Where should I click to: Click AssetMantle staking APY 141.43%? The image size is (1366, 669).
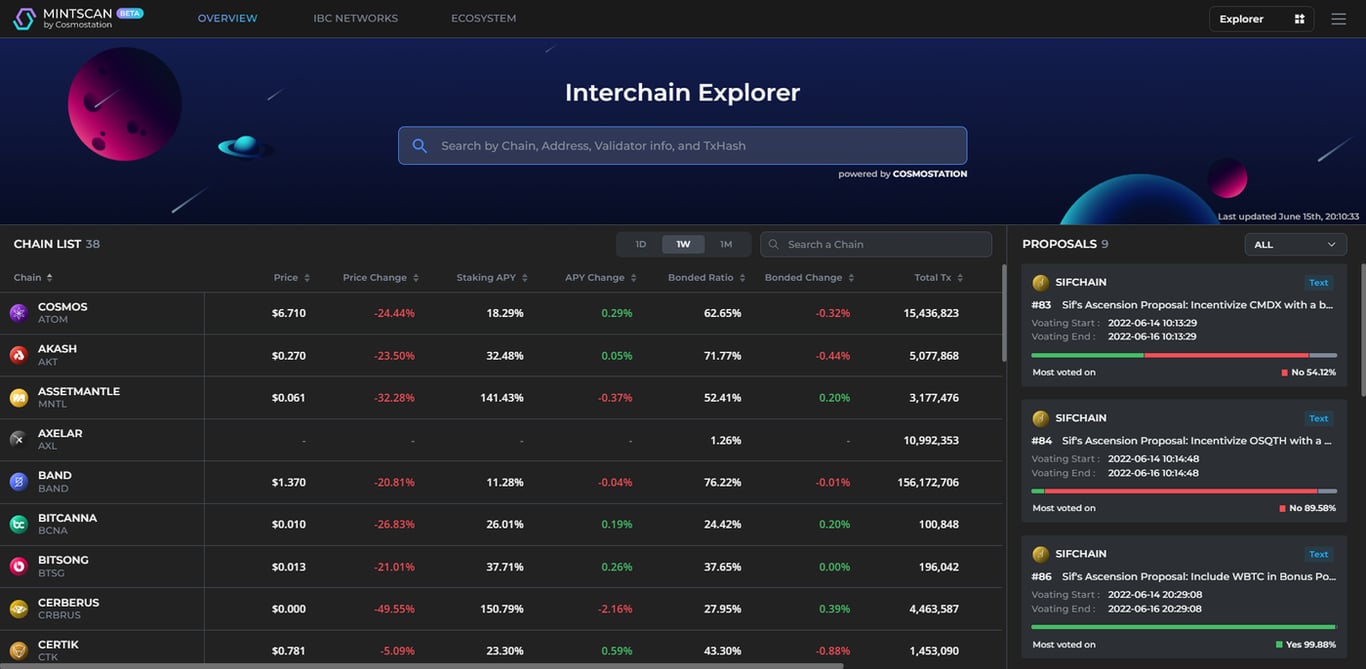pyautogui.click(x=502, y=398)
